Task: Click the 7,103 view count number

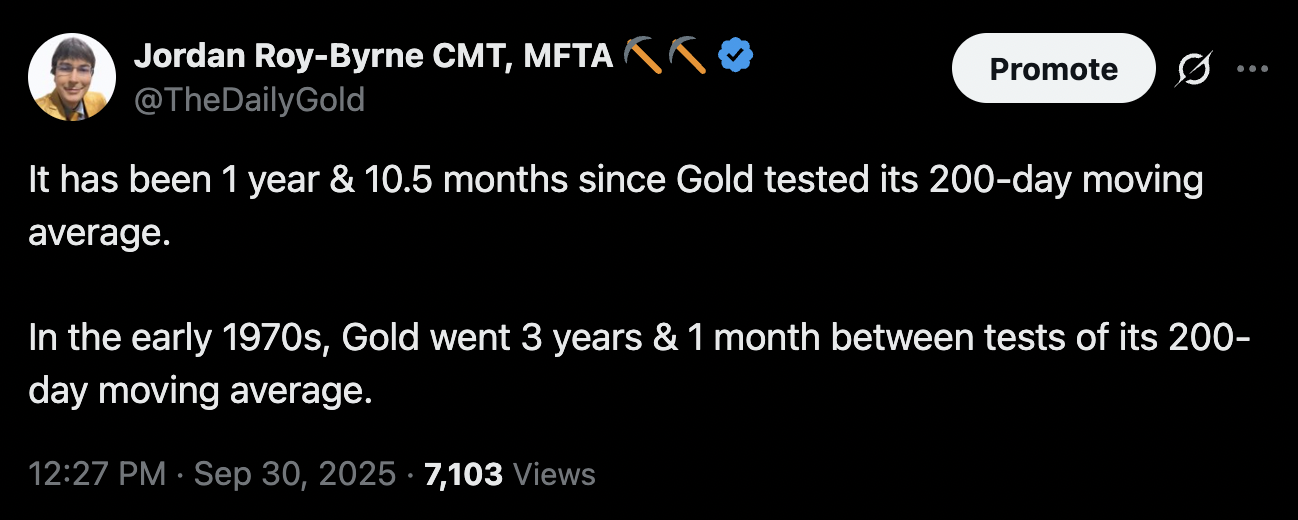Action: (463, 474)
